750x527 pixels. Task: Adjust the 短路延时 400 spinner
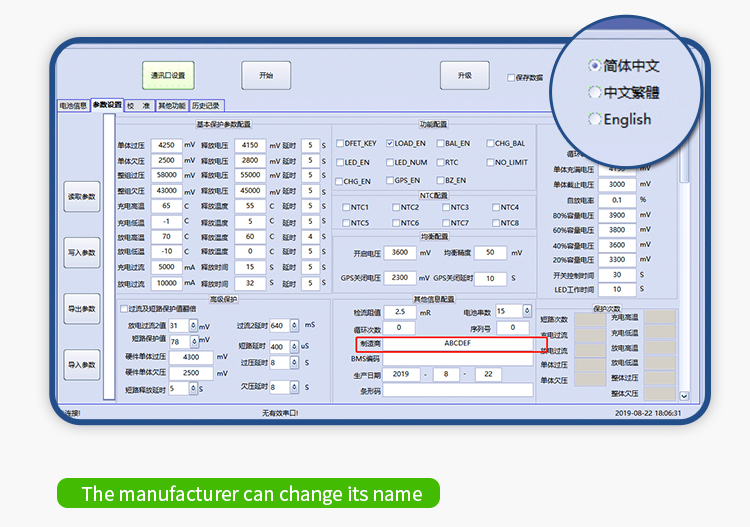click(294, 346)
